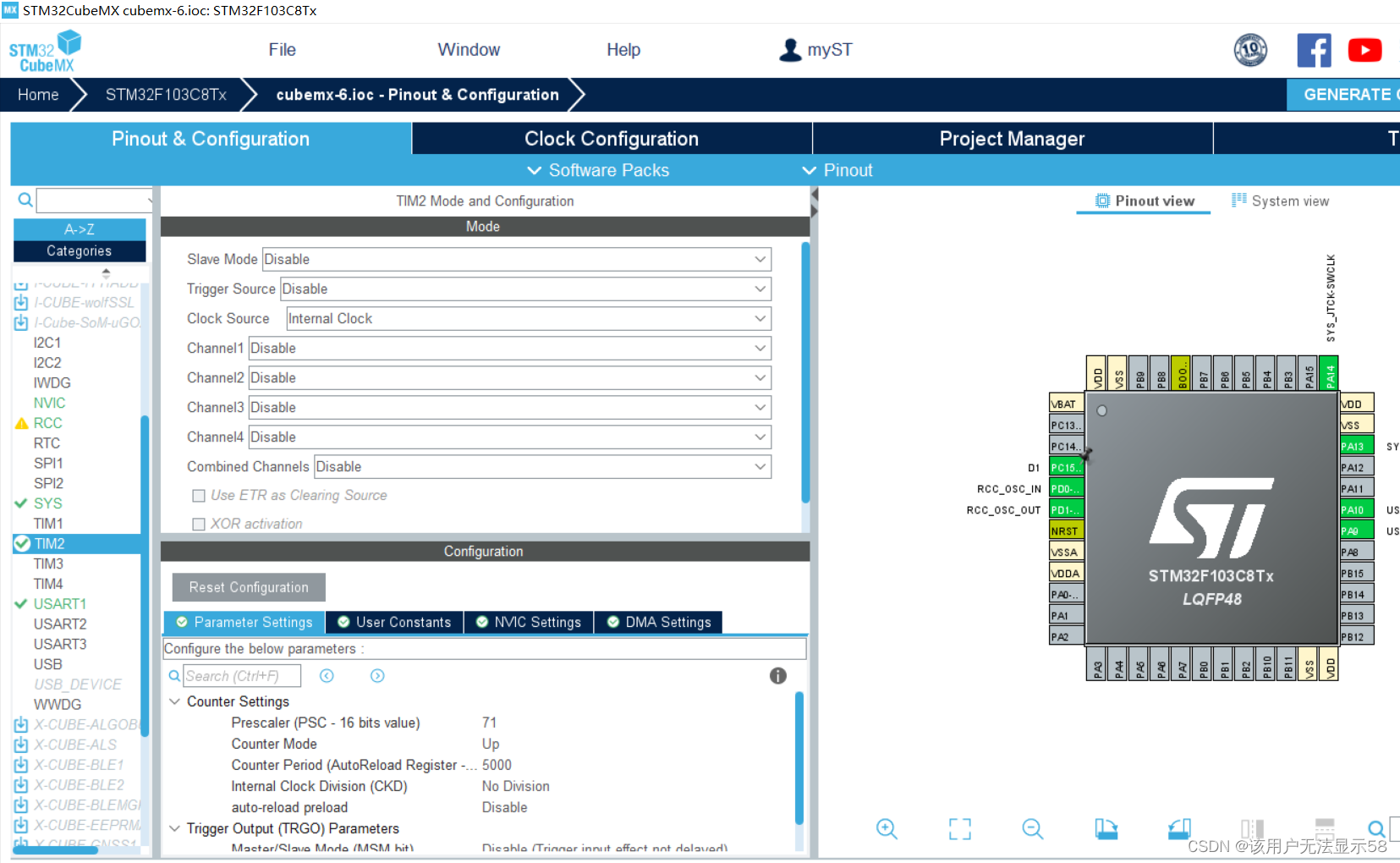Toggle Use ETR as Clearing Source checkbox

click(199, 496)
